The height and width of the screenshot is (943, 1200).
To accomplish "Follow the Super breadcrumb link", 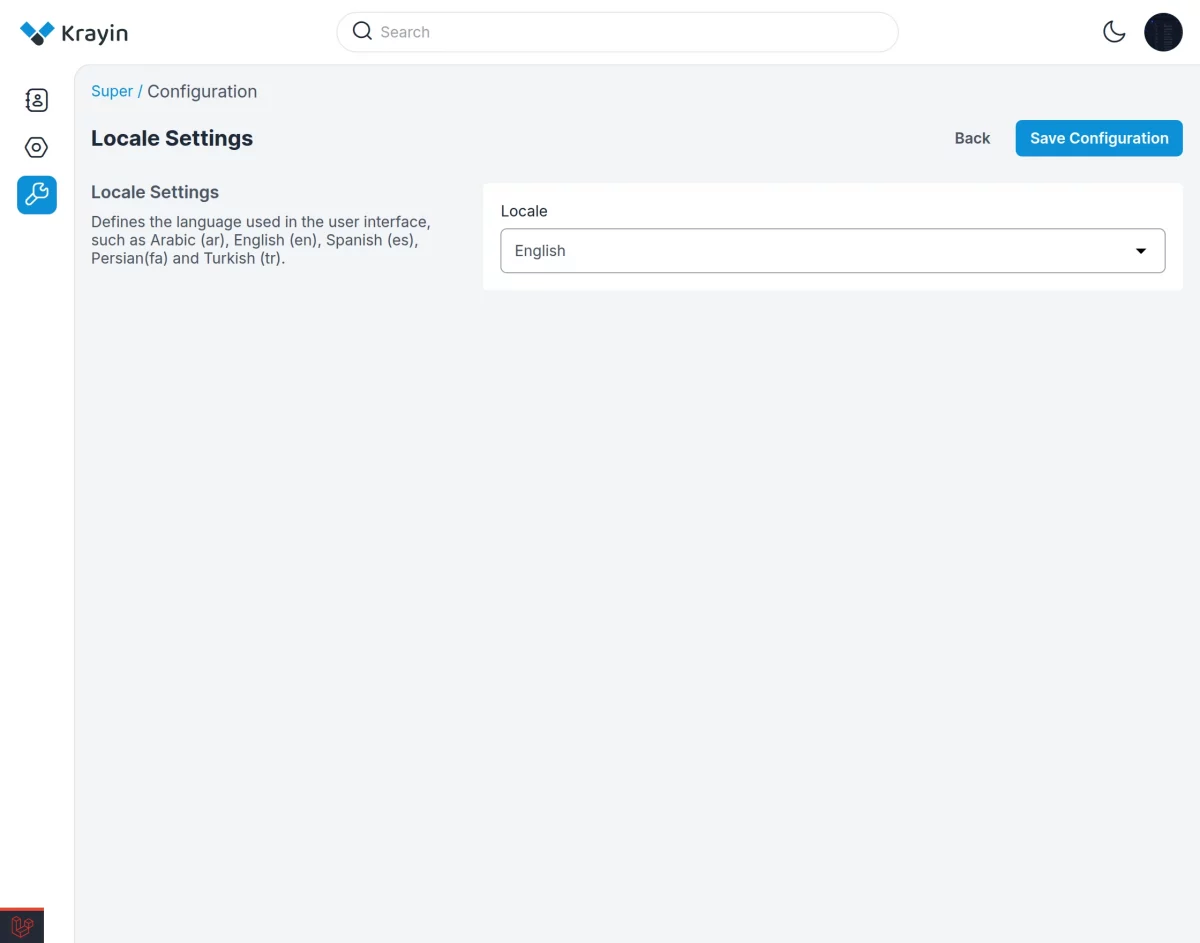I will click(112, 91).
